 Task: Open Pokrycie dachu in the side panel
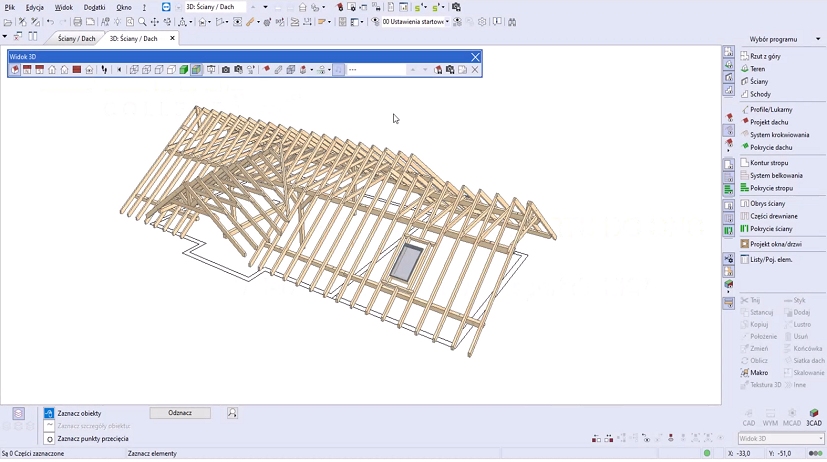pyautogui.click(x=770, y=147)
